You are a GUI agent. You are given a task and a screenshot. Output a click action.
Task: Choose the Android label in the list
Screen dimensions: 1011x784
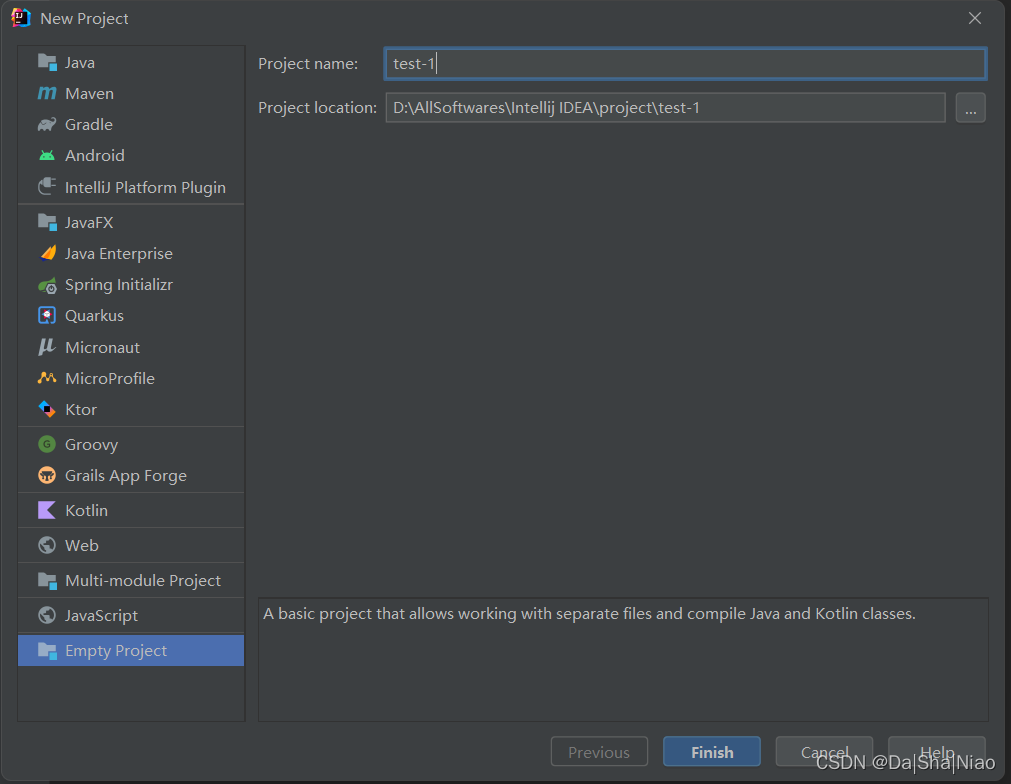[95, 155]
